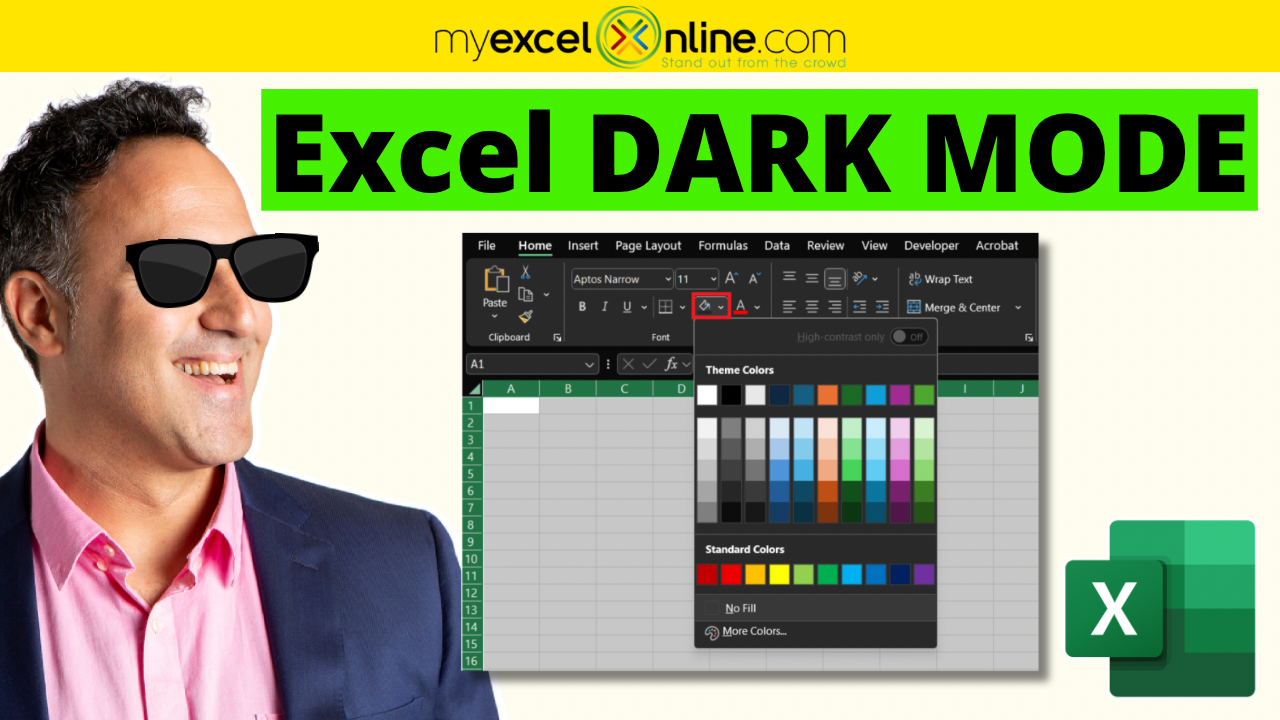The height and width of the screenshot is (720, 1280).
Task: Open Font Color dropdown arrow
Action: (757, 307)
